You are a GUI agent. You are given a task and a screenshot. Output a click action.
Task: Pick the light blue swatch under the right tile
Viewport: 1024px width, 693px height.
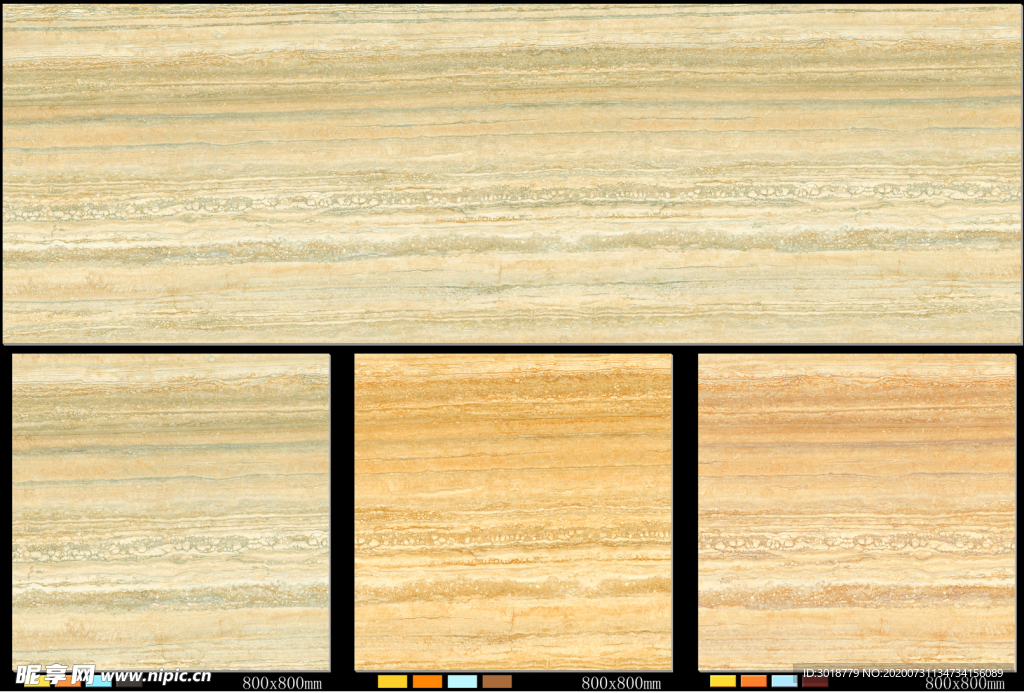pos(784,681)
